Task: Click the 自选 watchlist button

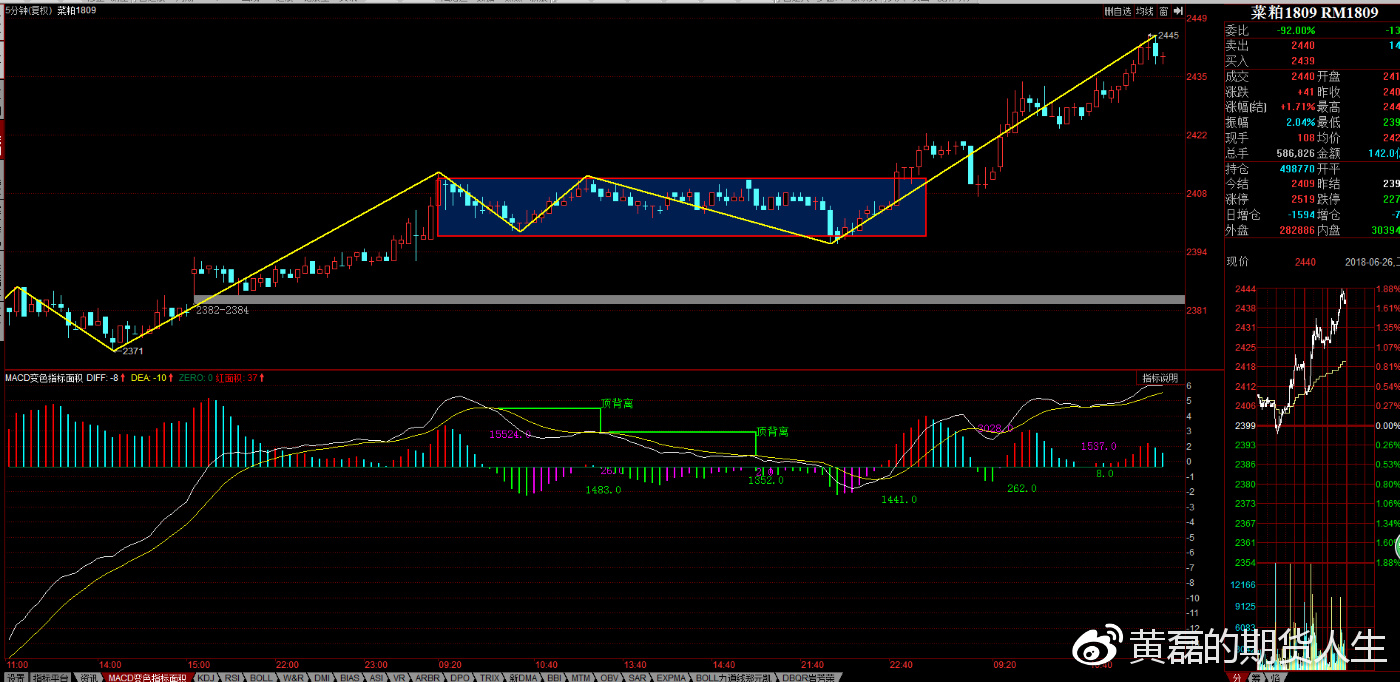Action: click(x=1118, y=11)
